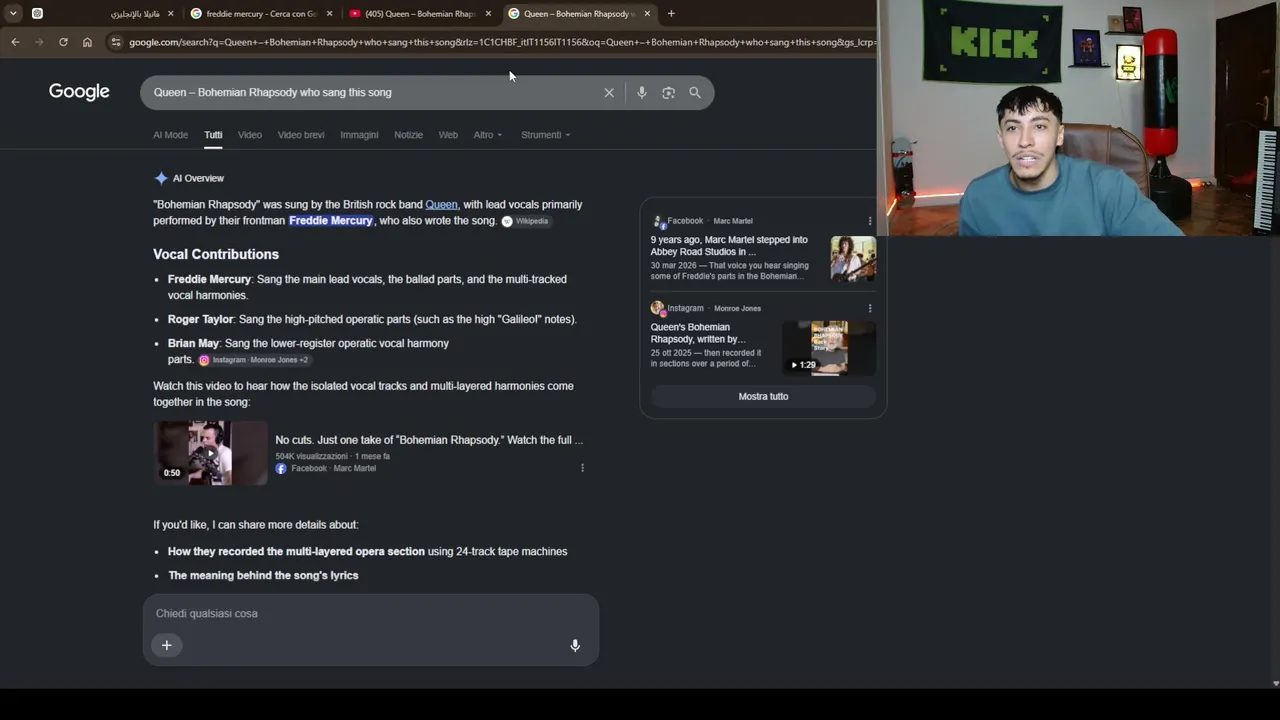Click 'The meaning behind the song's lyrics'
The height and width of the screenshot is (720, 1280).
click(x=263, y=576)
